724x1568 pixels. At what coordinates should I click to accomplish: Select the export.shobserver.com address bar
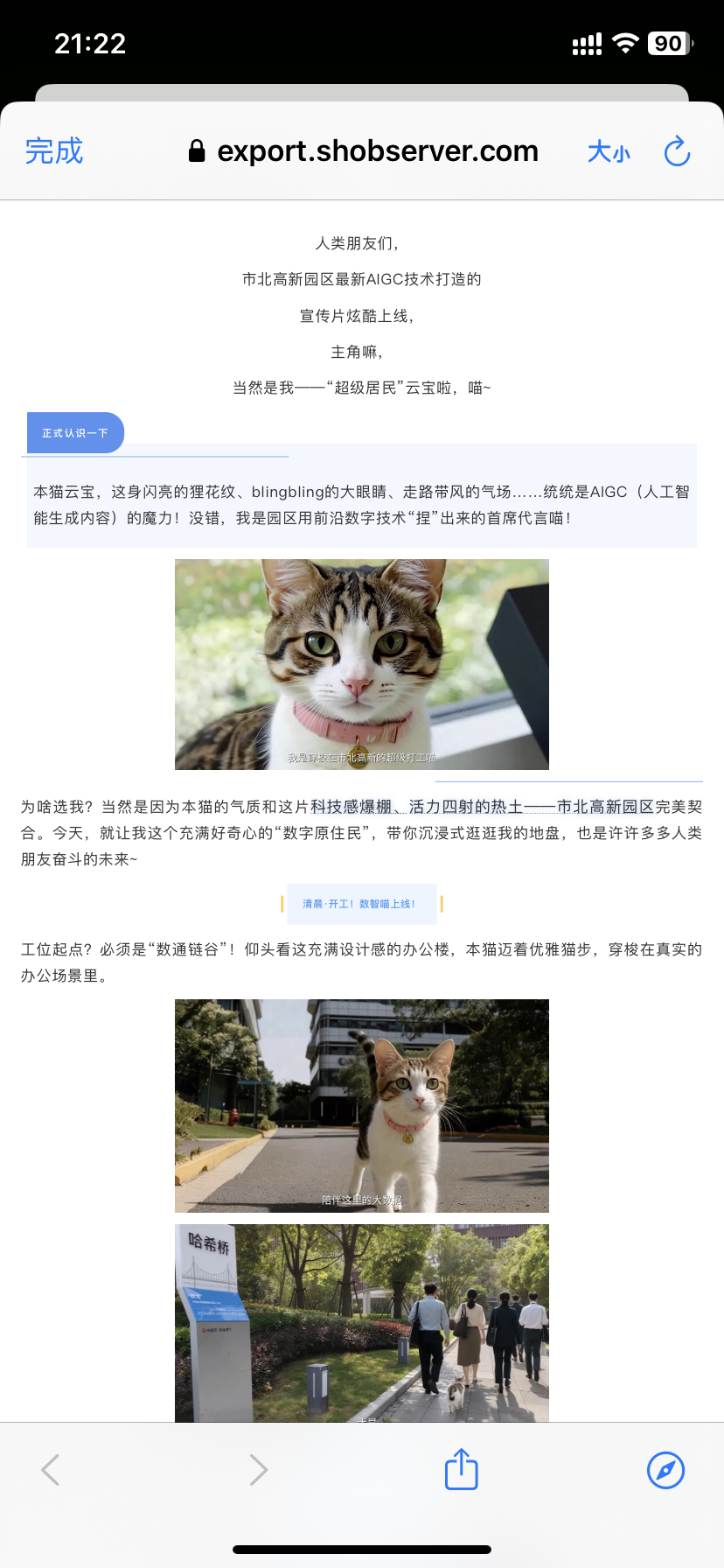tap(364, 151)
